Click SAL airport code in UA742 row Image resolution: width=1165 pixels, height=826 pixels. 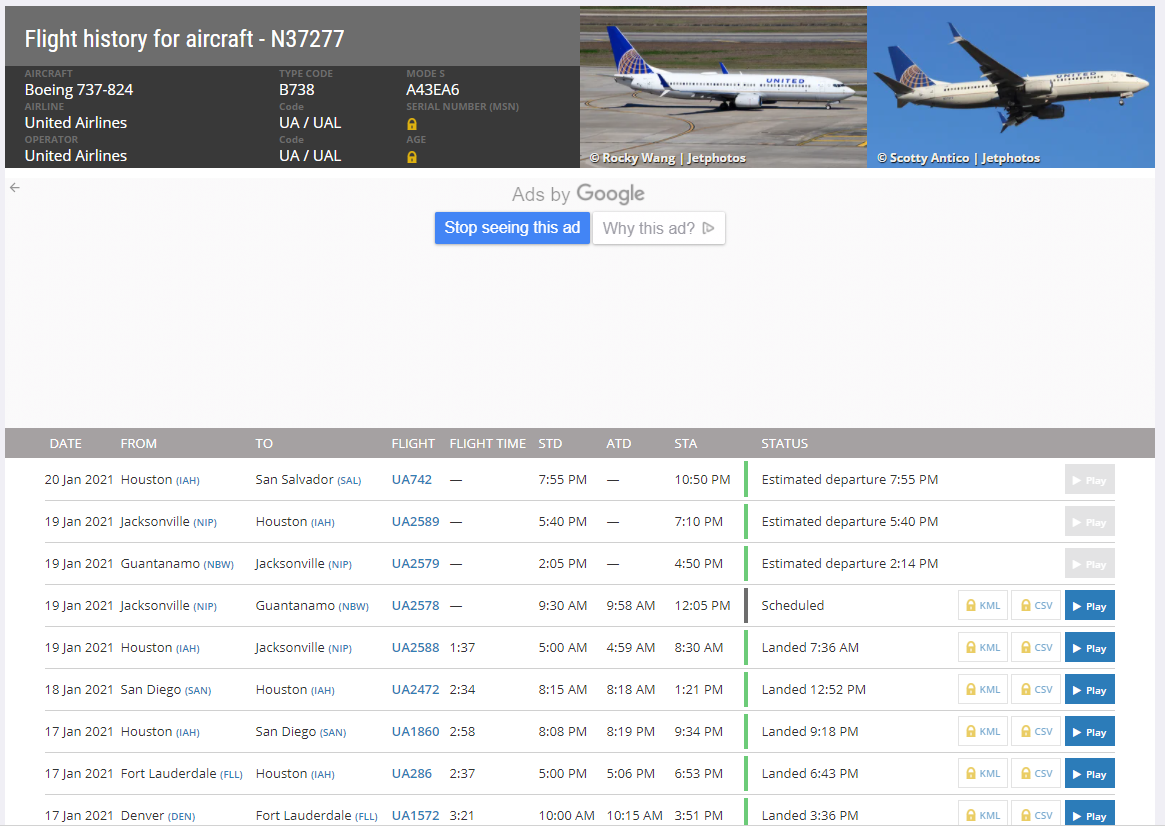[349, 481]
